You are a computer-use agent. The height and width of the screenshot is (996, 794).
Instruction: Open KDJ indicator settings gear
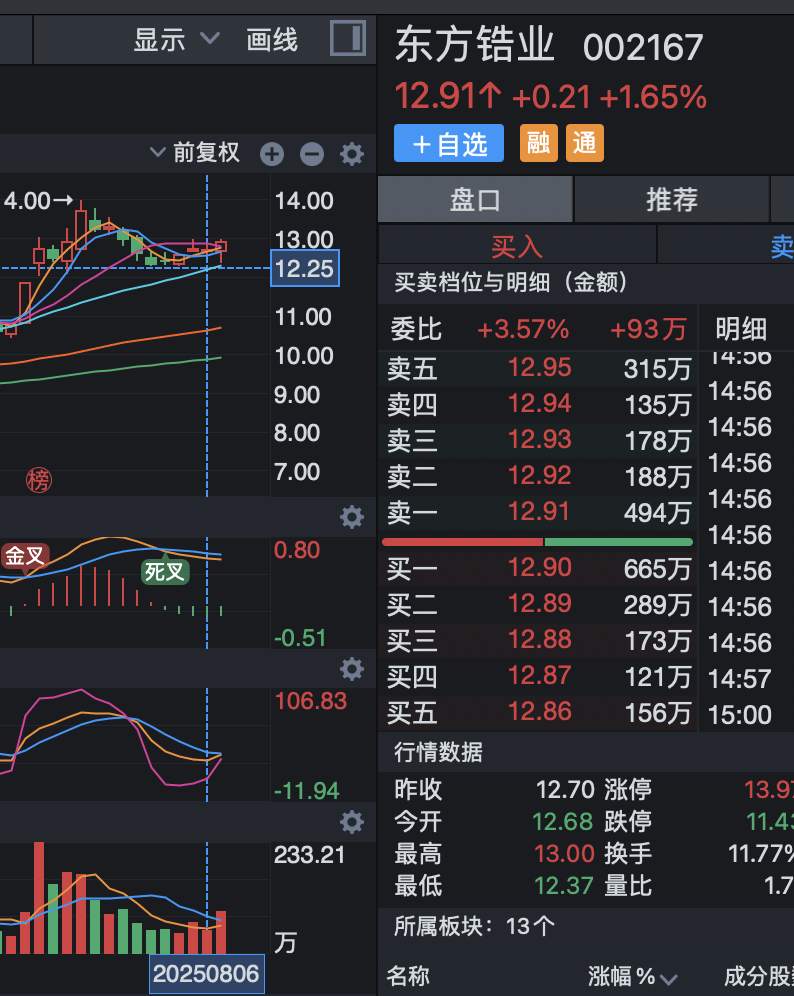[x=352, y=669]
